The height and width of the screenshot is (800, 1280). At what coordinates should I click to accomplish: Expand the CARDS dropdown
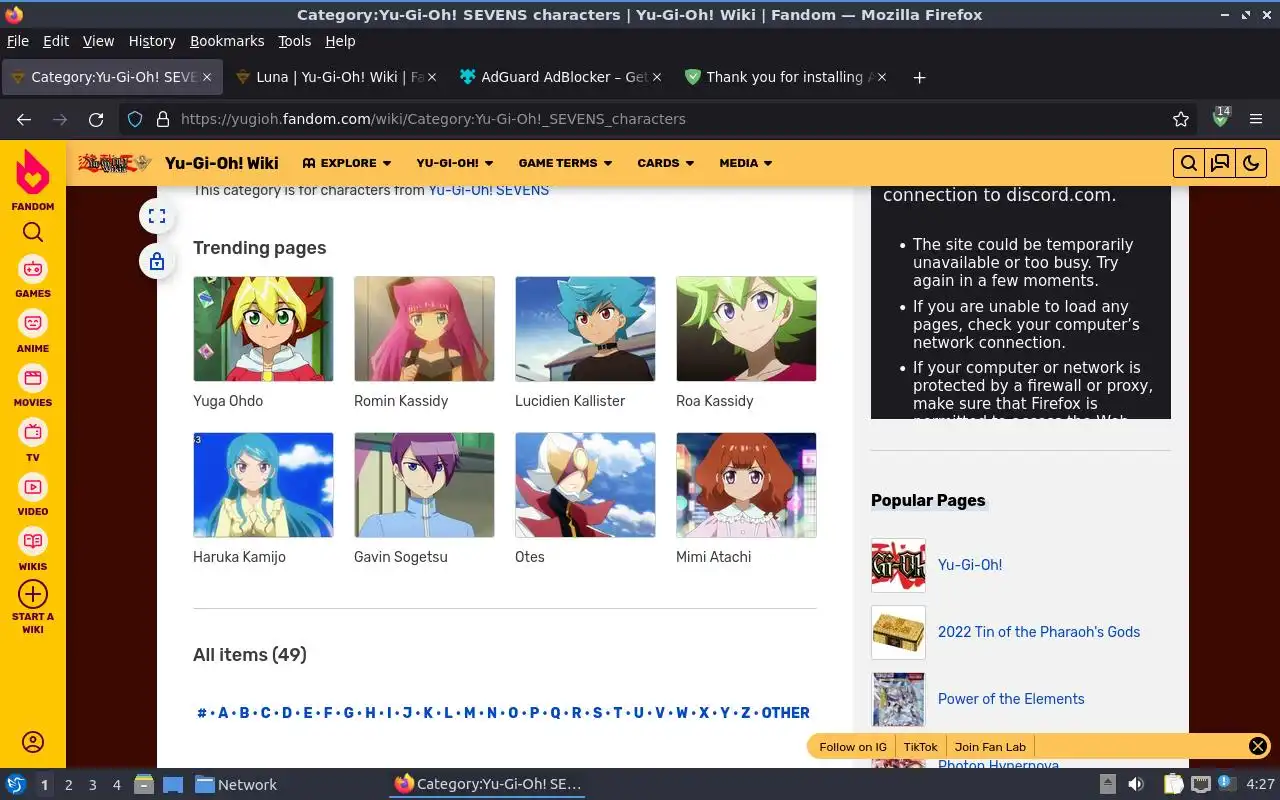pos(665,163)
